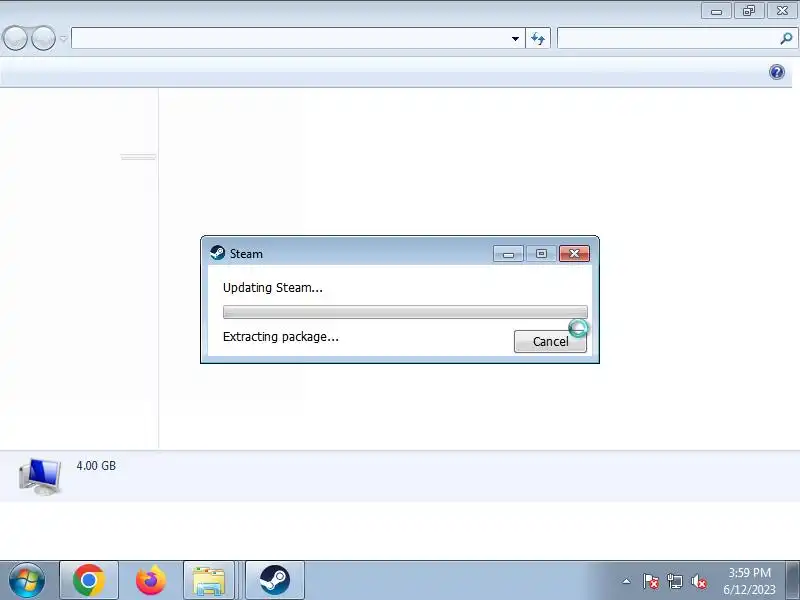Open the Windows Start menu
The height and width of the screenshot is (600, 800).
tap(27, 580)
